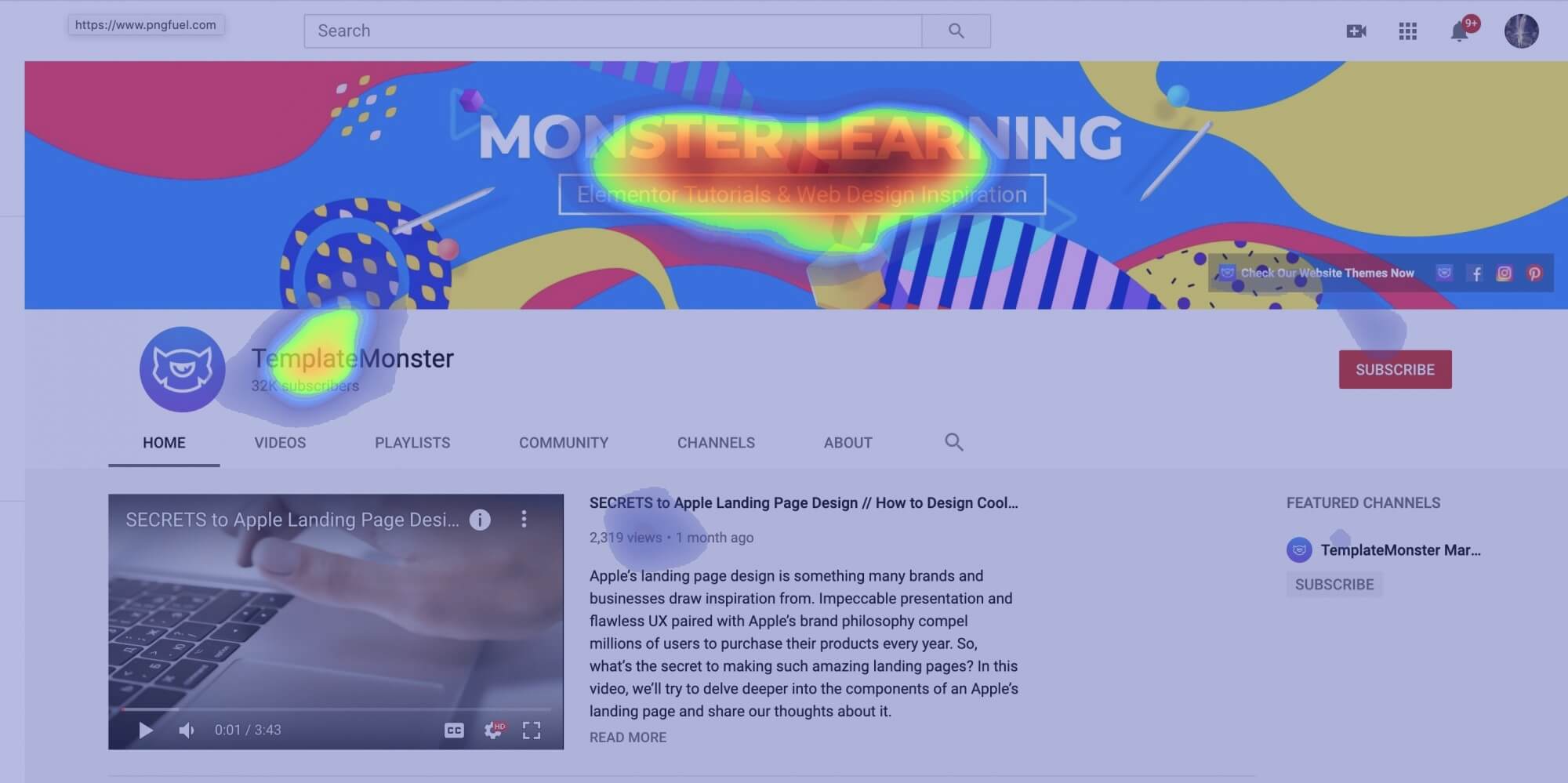
Task: Click READ MORE under video description
Action: [628, 738]
